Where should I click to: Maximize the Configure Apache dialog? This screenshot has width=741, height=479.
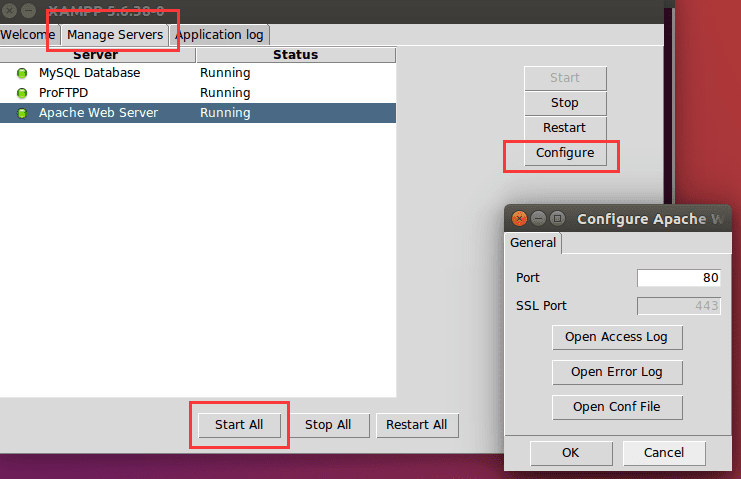[558, 218]
